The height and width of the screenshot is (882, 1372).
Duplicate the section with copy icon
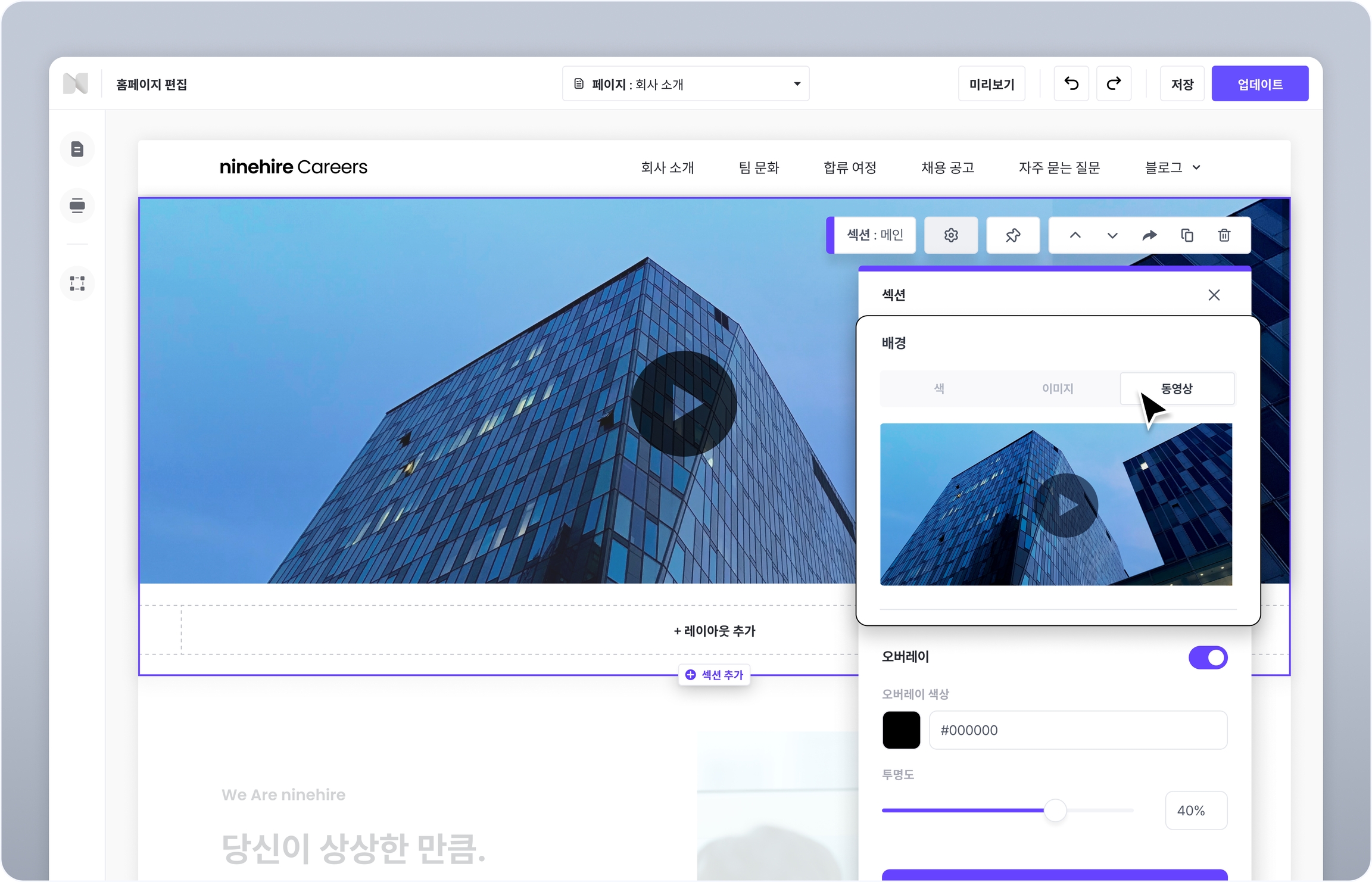click(1187, 235)
